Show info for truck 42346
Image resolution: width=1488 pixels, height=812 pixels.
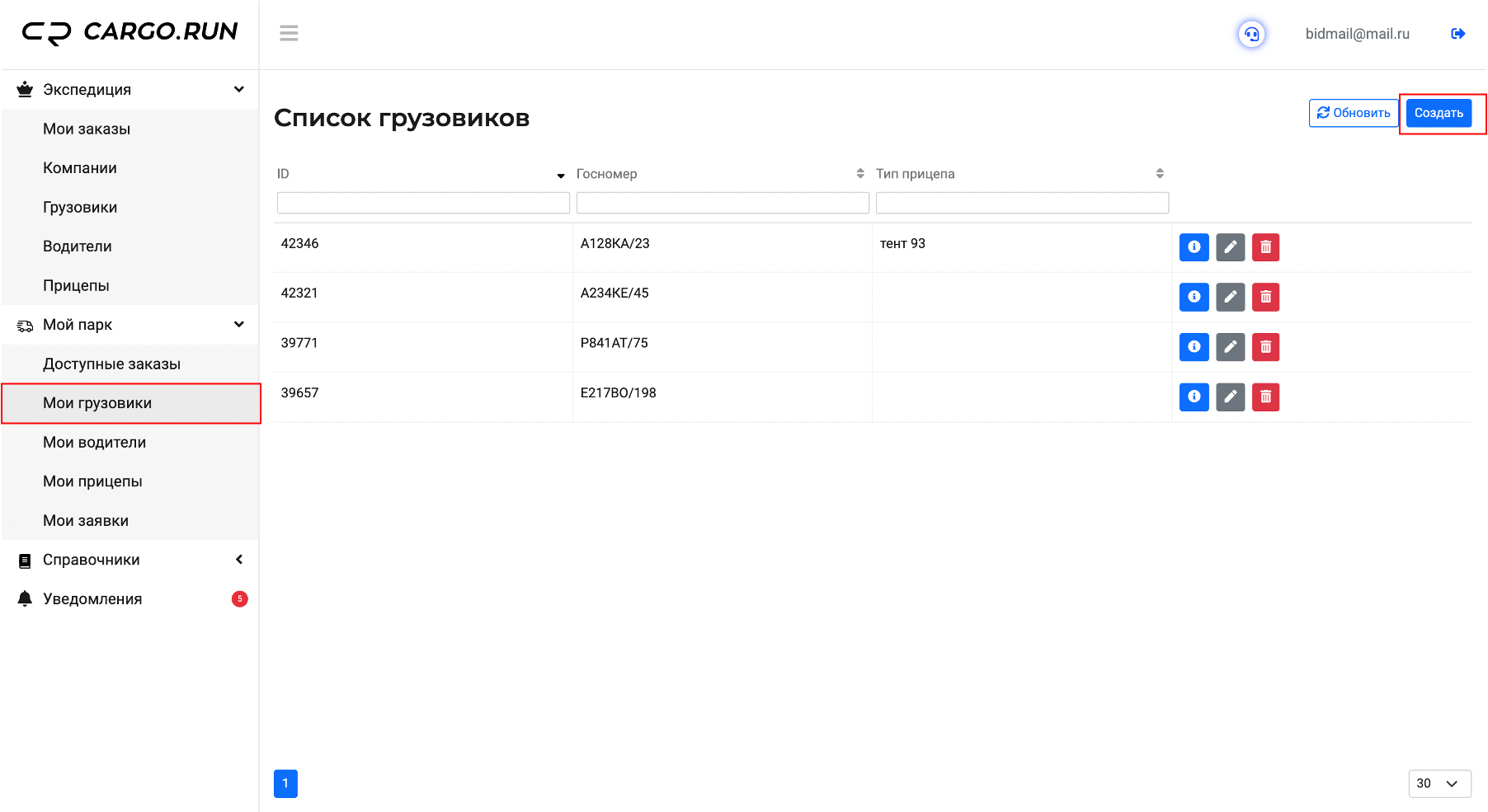(1194, 247)
